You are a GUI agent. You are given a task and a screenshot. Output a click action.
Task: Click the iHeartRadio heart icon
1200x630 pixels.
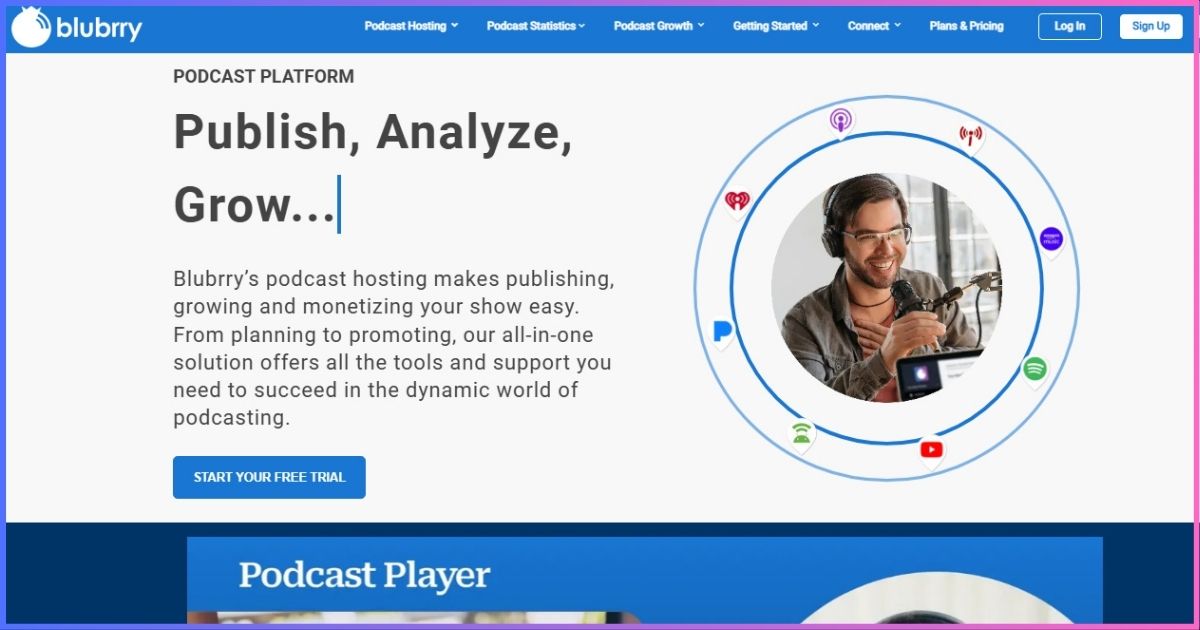(x=737, y=202)
